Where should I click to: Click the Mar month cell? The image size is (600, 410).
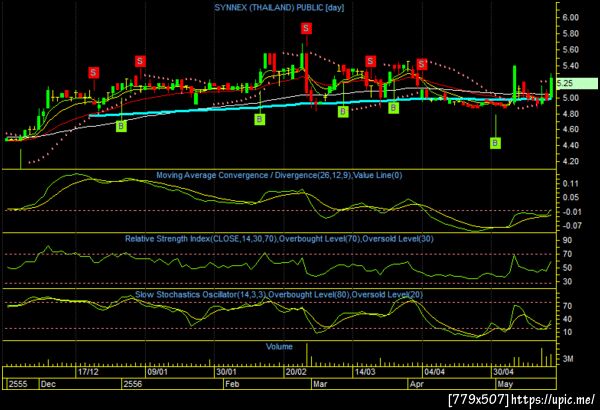tap(359, 384)
